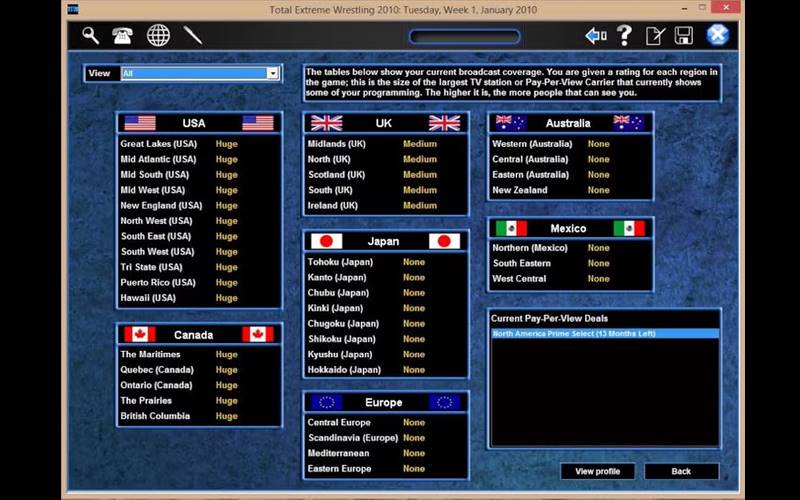Viewport: 800px width, 500px height.
Task: Click the notepad edit icon
Action: [x=655, y=36]
